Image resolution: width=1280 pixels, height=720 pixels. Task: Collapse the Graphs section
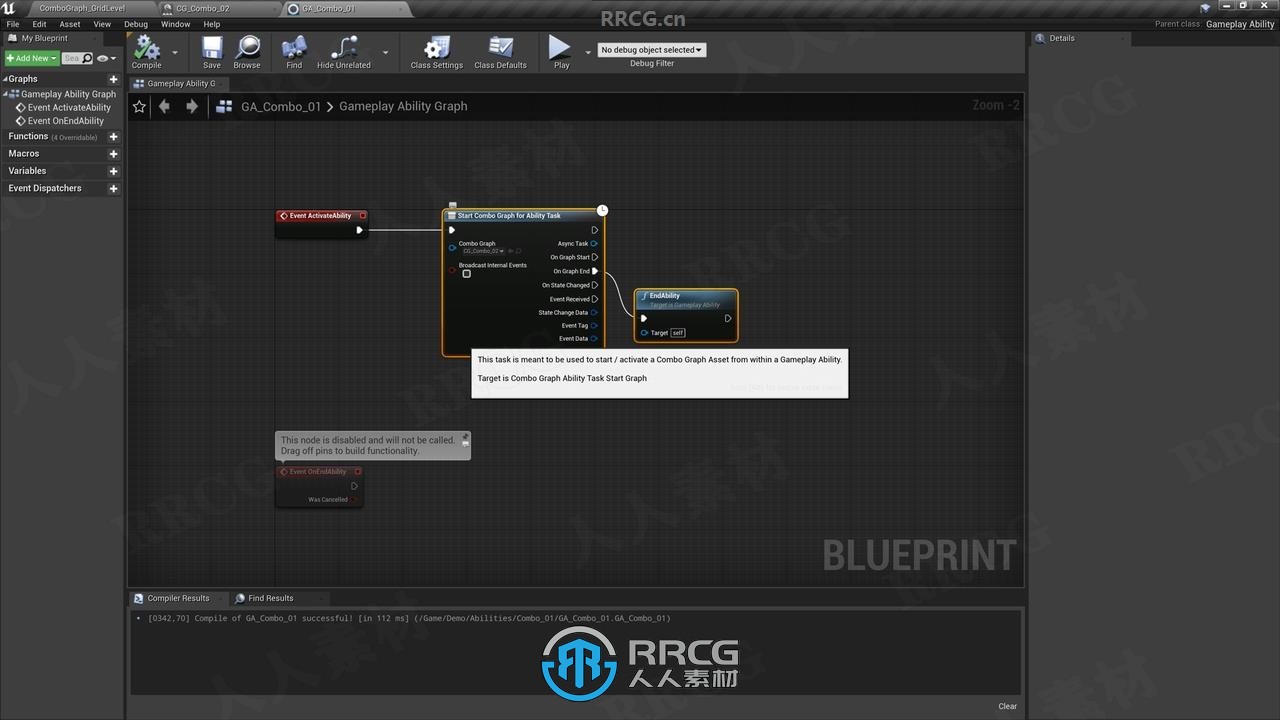5,79
